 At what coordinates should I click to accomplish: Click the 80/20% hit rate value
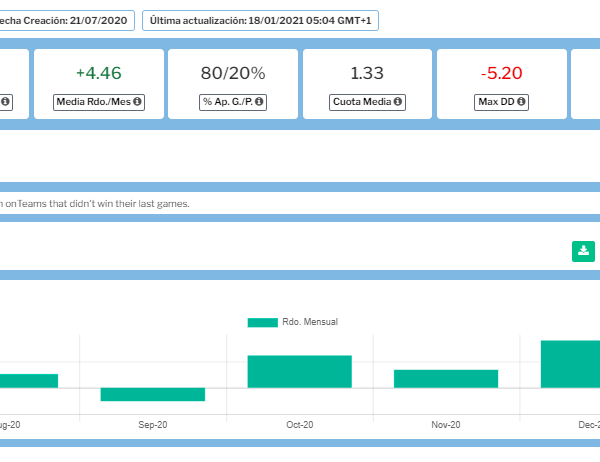click(x=233, y=73)
